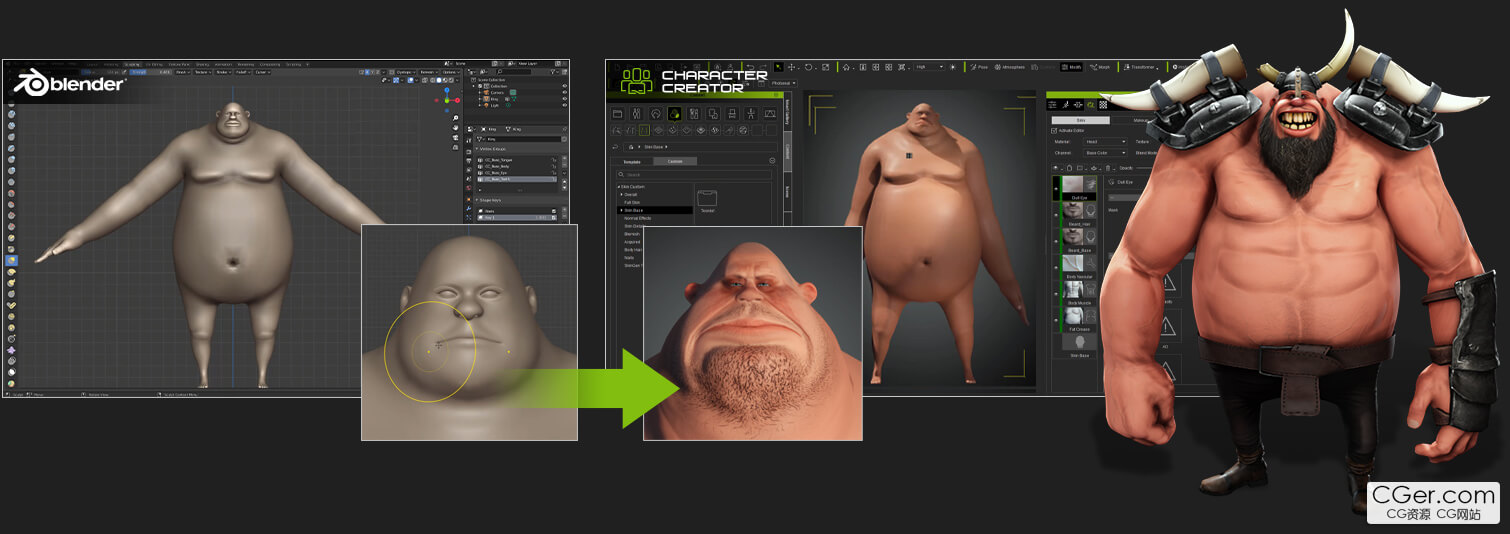The height and width of the screenshot is (534, 1510).
Task: Toggle visibility of the Fat Crease skin layer
Action: coord(1056,319)
